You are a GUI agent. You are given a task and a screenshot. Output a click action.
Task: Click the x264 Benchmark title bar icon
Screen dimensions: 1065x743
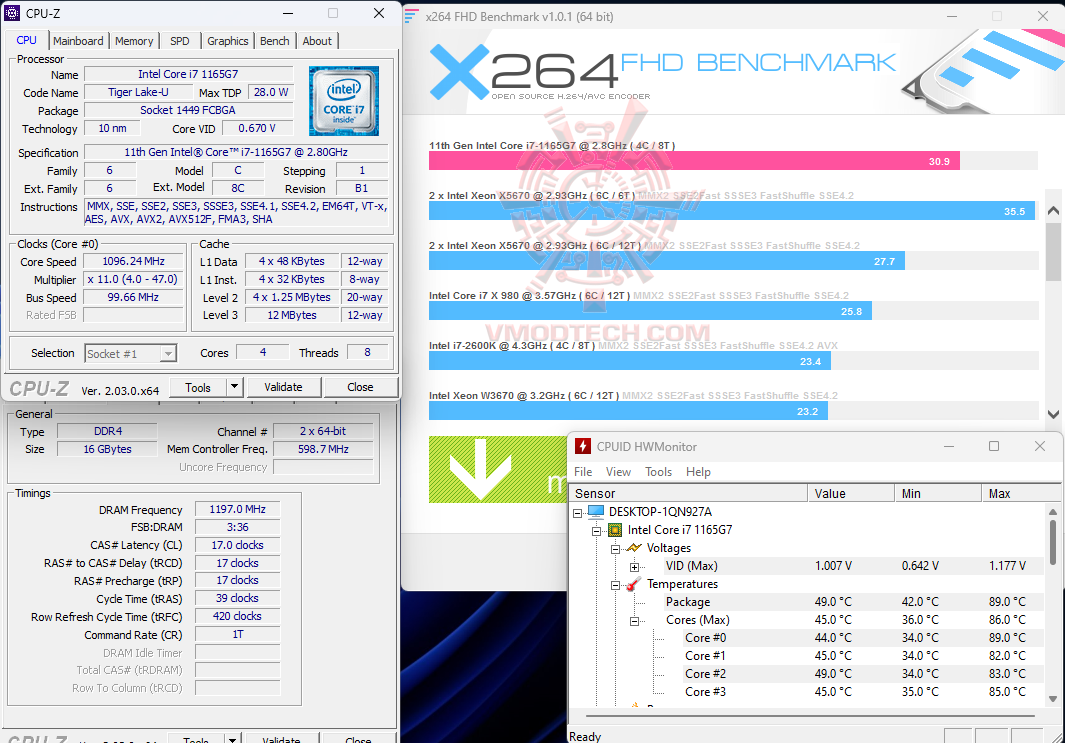(x=410, y=16)
